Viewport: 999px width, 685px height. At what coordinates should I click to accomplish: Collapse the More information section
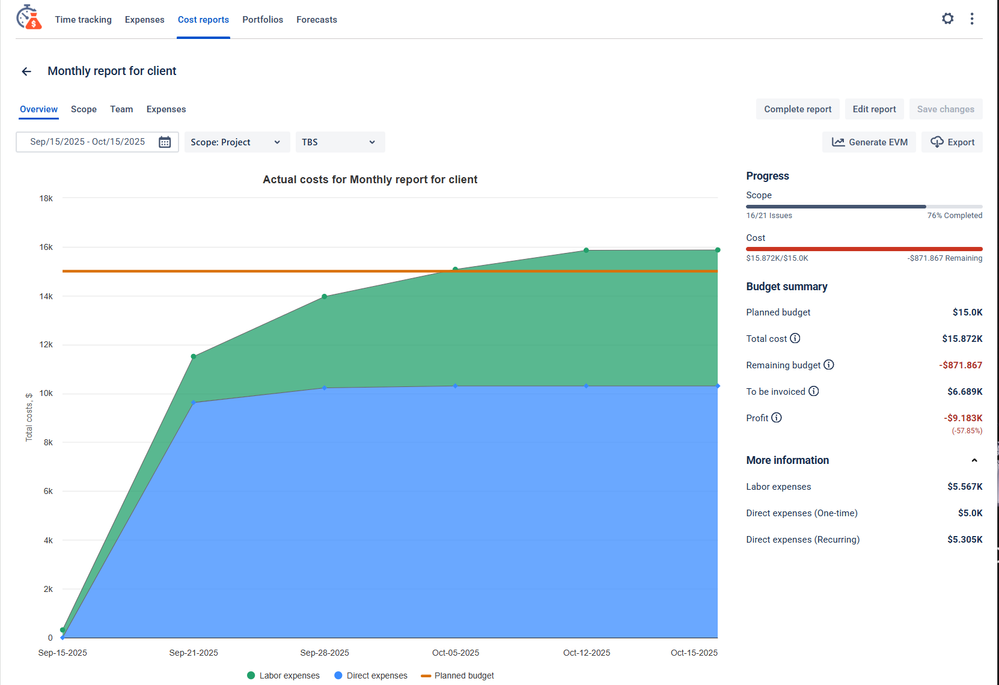tap(974, 461)
